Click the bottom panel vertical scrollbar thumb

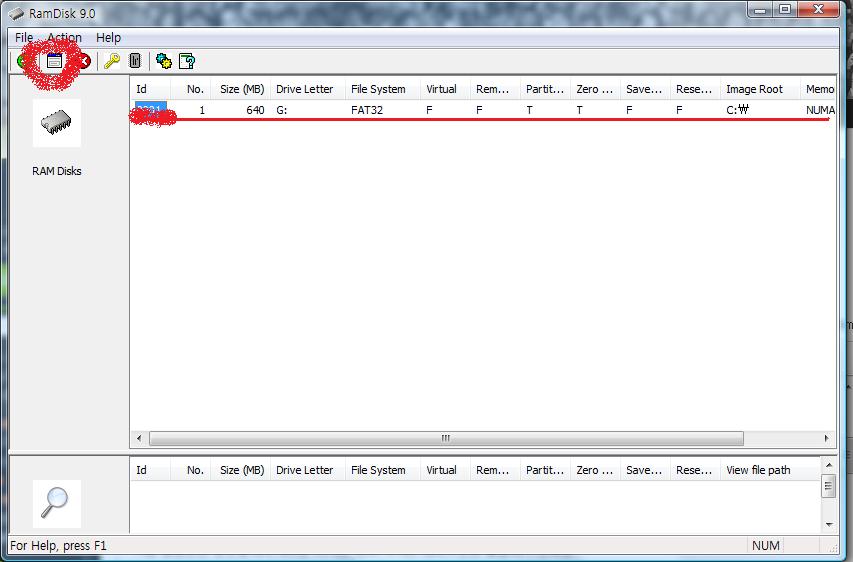(829, 486)
